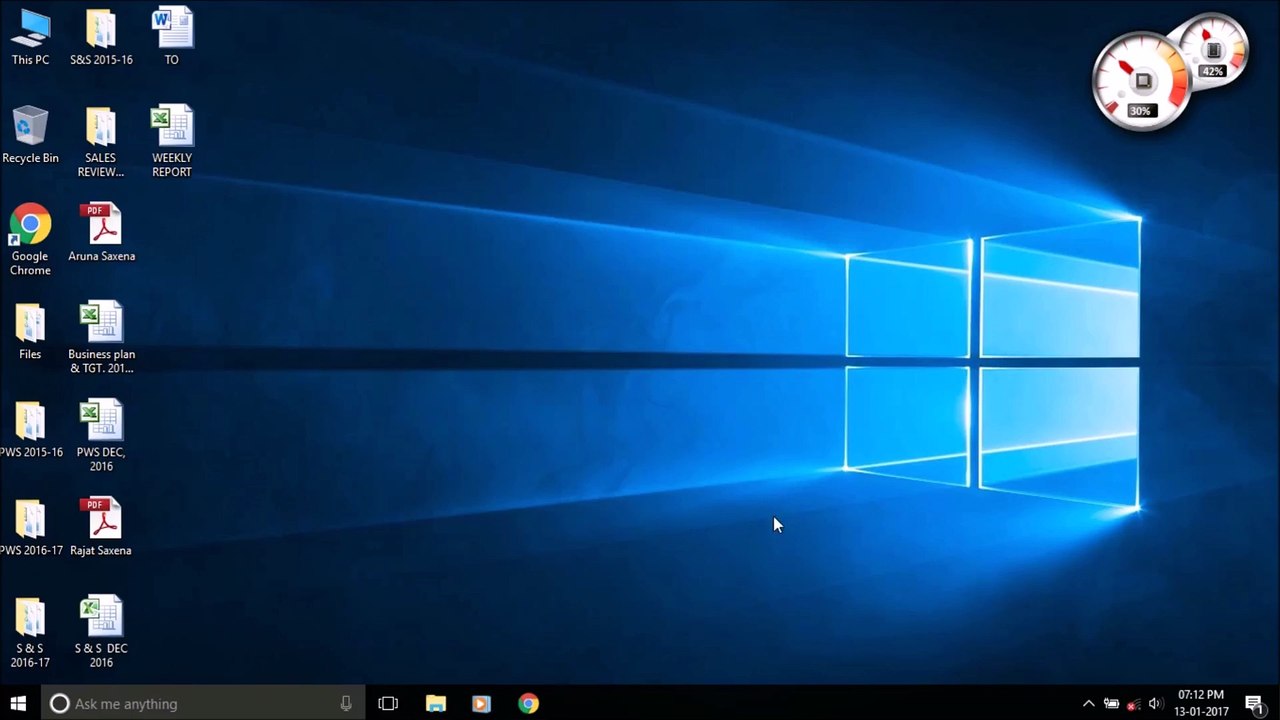Open File Explorer from the taskbar
The height and width of the screenshot is (720, 1280).
point(435,703)
